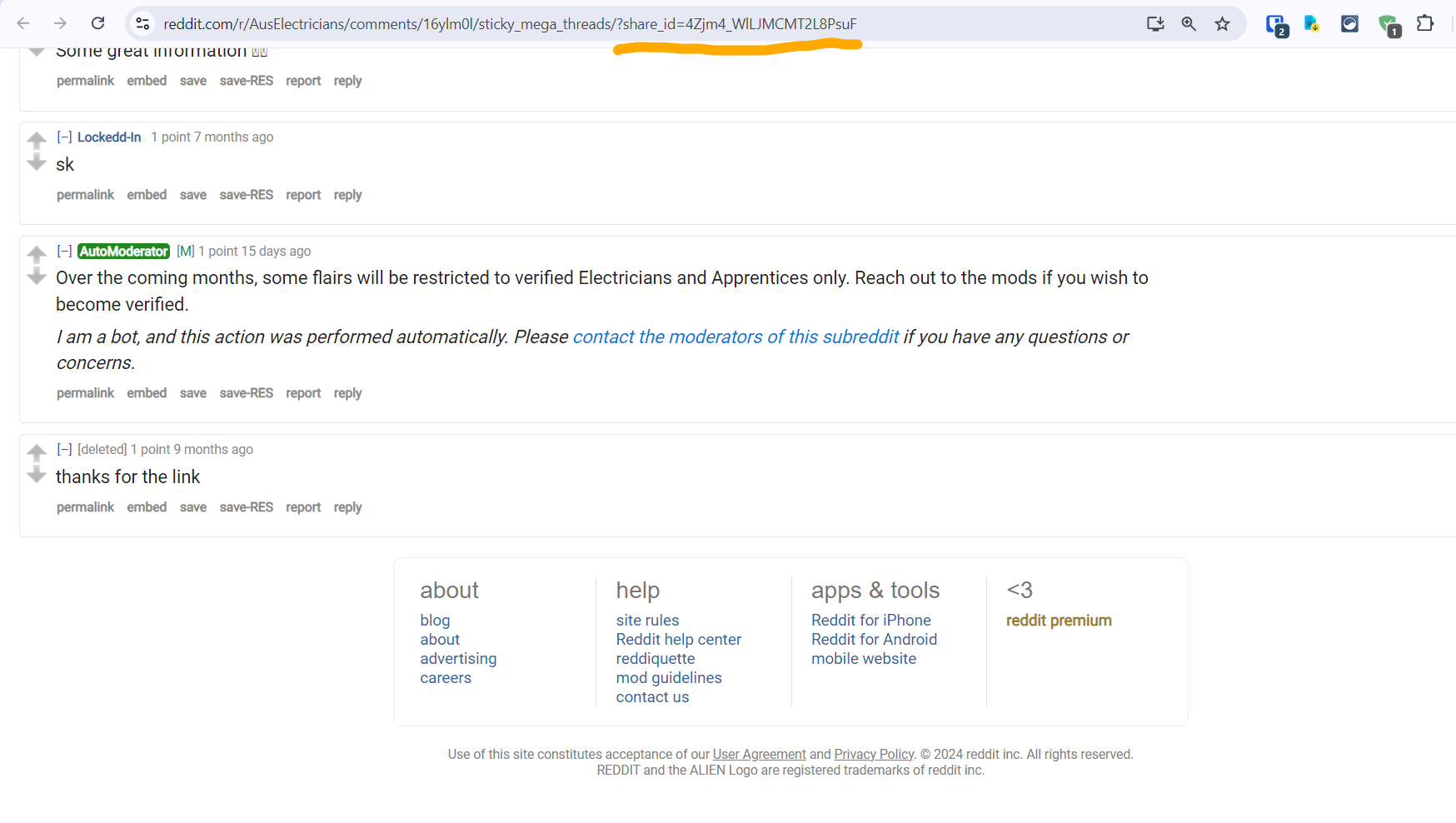
Task: Downvote the AutoModerator comment
Action: click(36, 275)
